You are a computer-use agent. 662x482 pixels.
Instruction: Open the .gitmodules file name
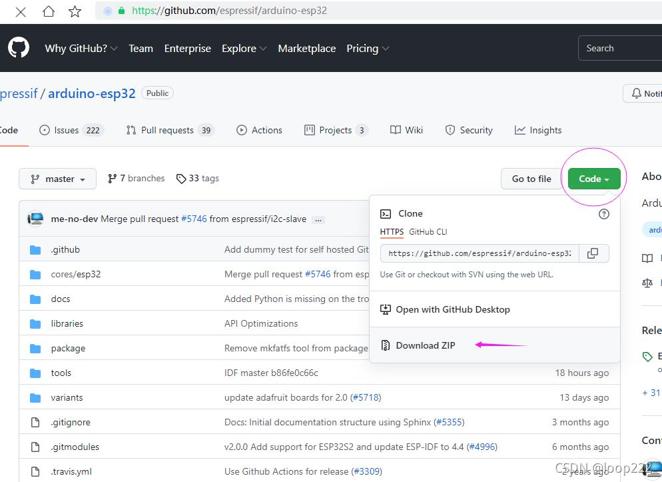point(75,447)
